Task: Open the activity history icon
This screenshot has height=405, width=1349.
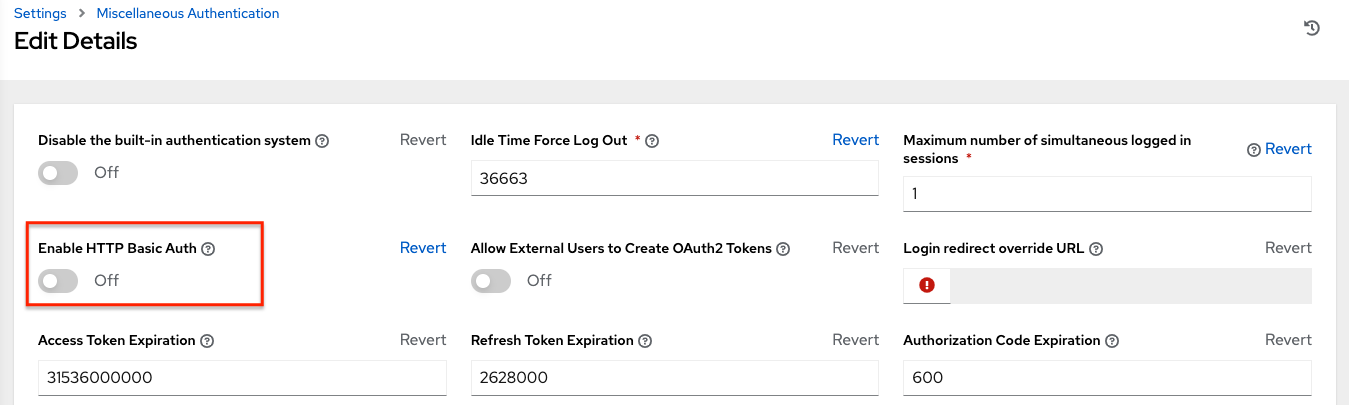Action: [1312, 28]
